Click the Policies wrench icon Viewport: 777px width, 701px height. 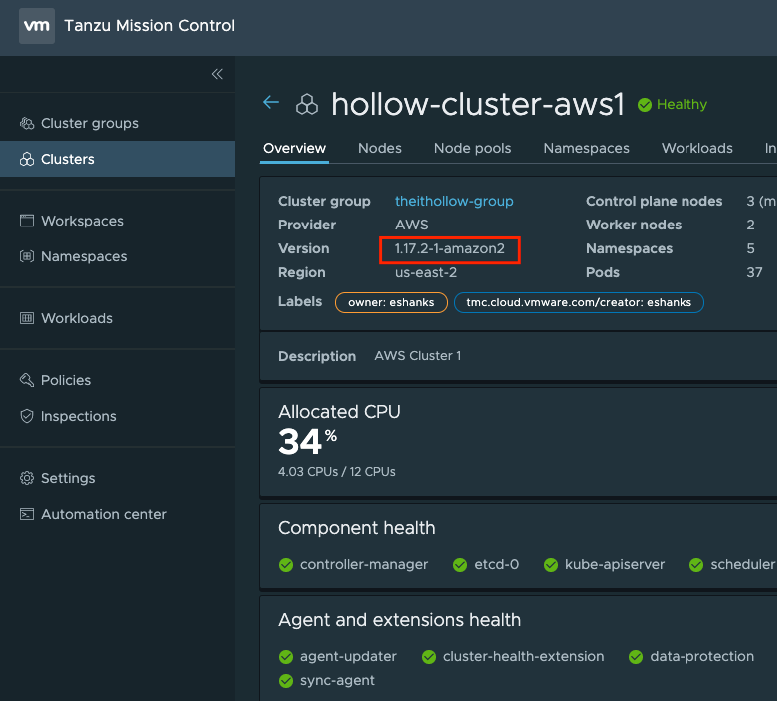point(27,381)
